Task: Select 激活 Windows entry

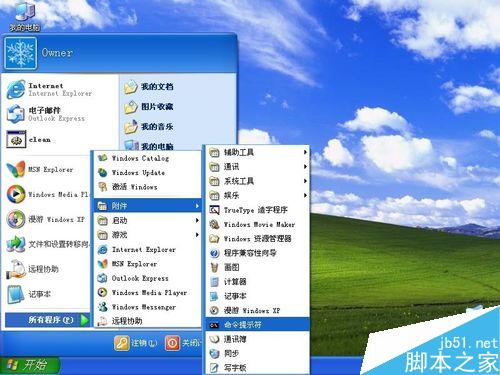Action: [148, 187]
